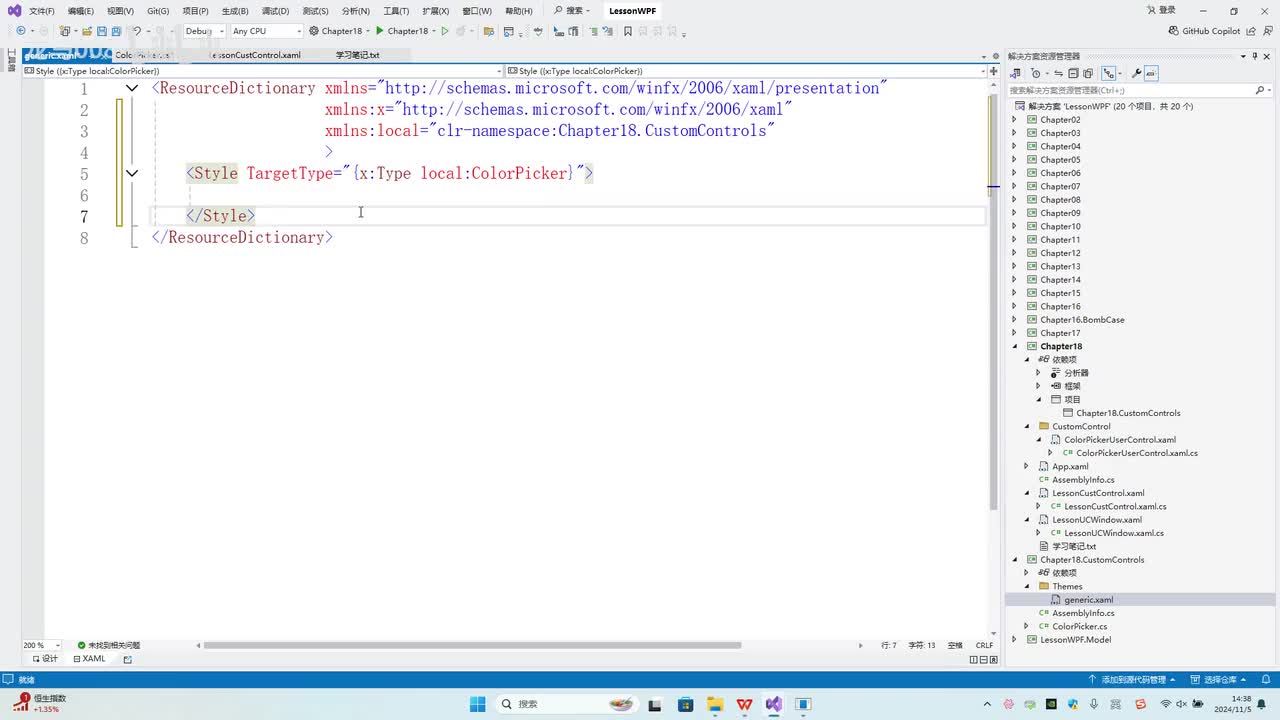Viewport: 1280px width, 720px height.
Task: Click the save file icon
Action: (103, 31)
